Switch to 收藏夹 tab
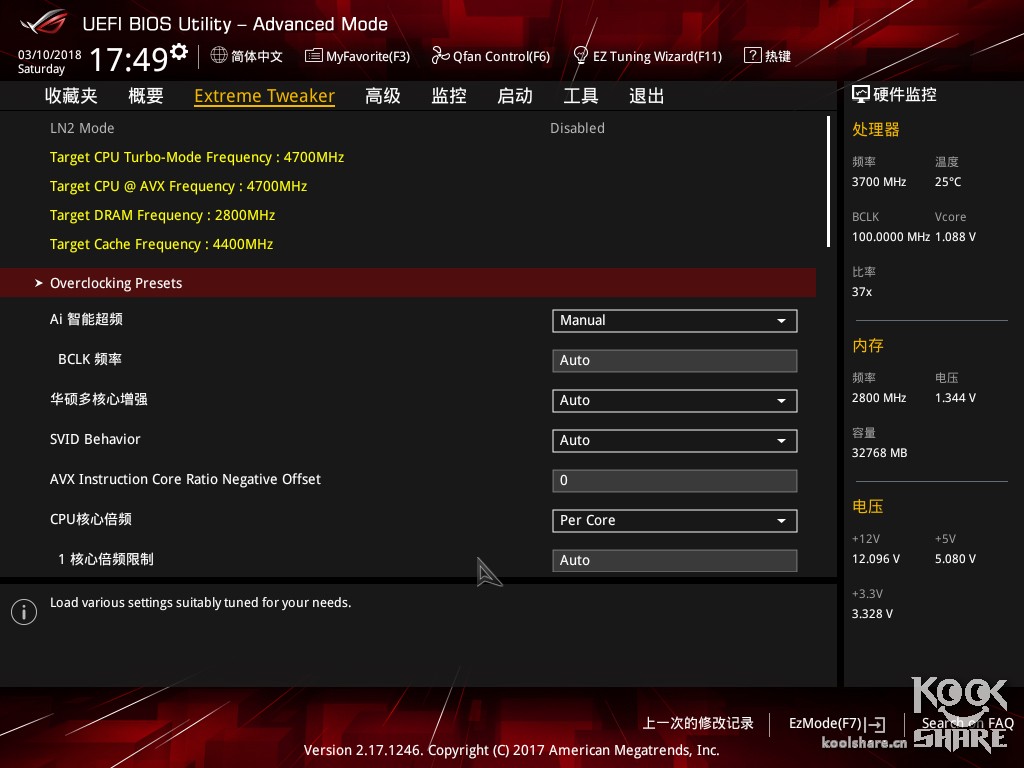The image size is (1024, 768). coord(71,96)
